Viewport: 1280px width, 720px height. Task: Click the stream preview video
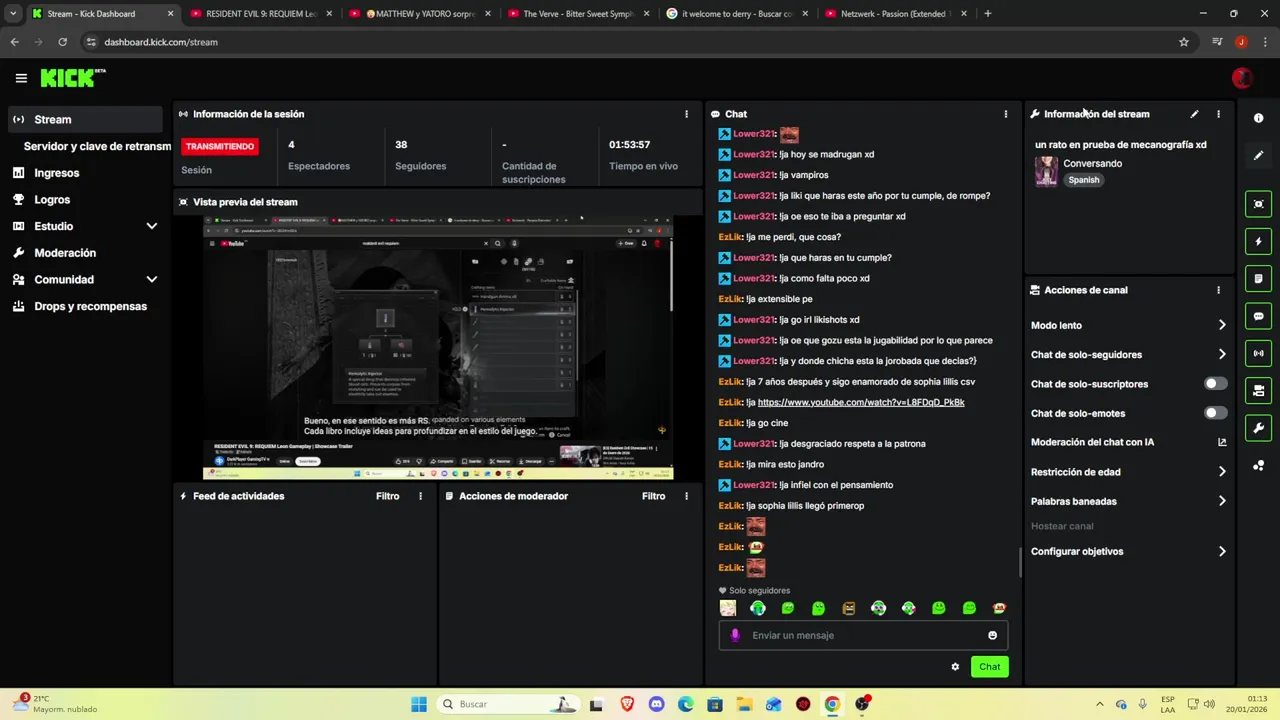coord(438,348)
